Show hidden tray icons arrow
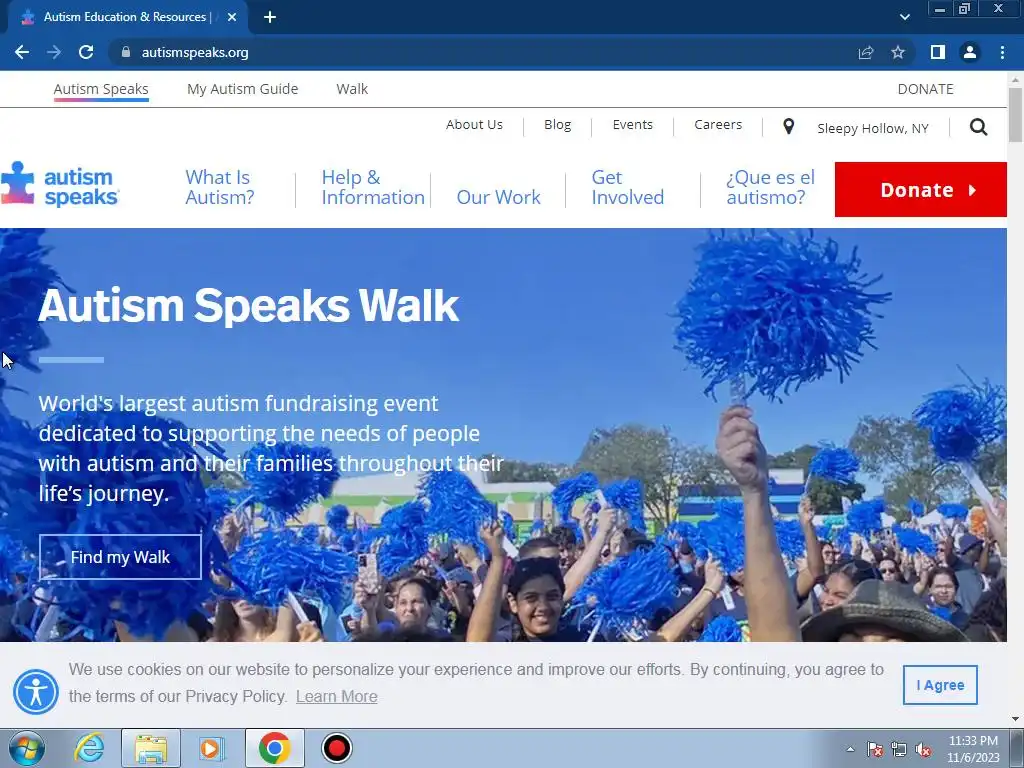Screen dimensions: 1024x768 coord(850,749)
